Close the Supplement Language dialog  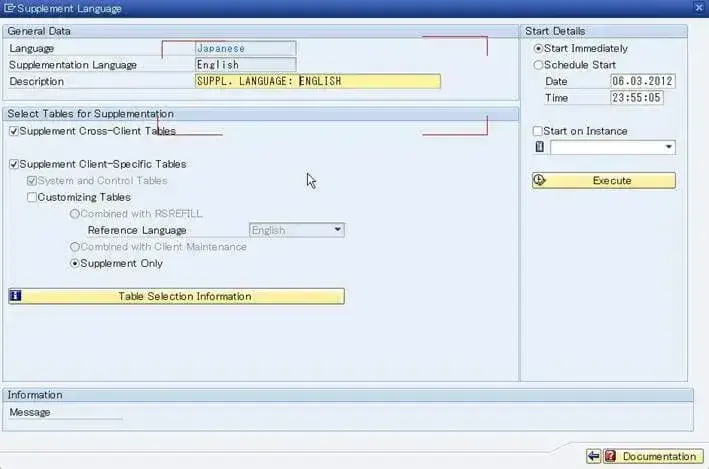699,7
